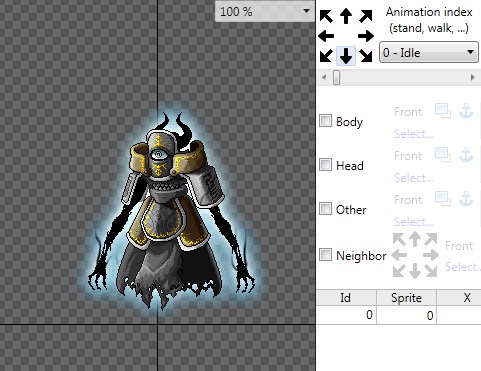This screenshot has height=371, width=481.
Task: Click the frame scrollbar right arrow
Action: 472,78
